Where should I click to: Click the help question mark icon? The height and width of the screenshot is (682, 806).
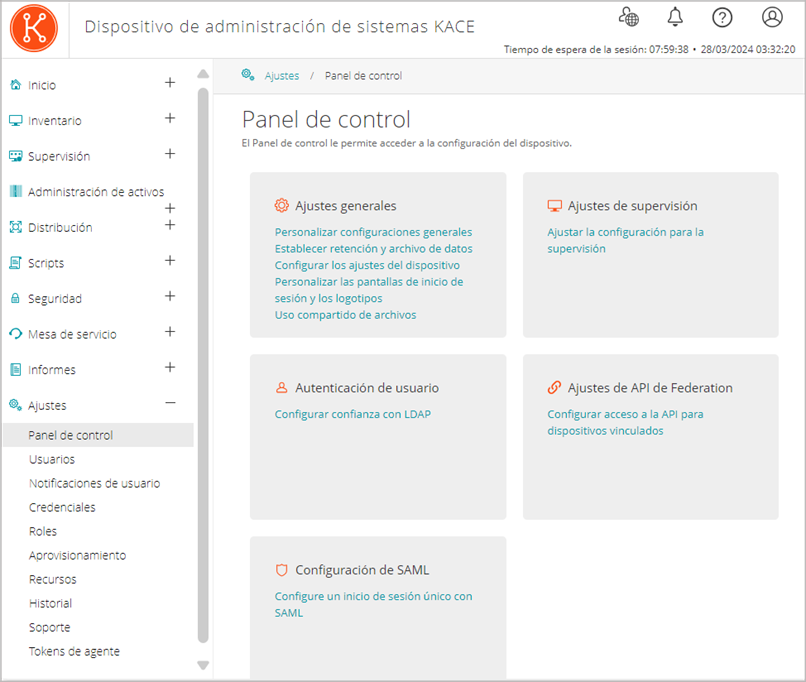[x=722, y=16]
